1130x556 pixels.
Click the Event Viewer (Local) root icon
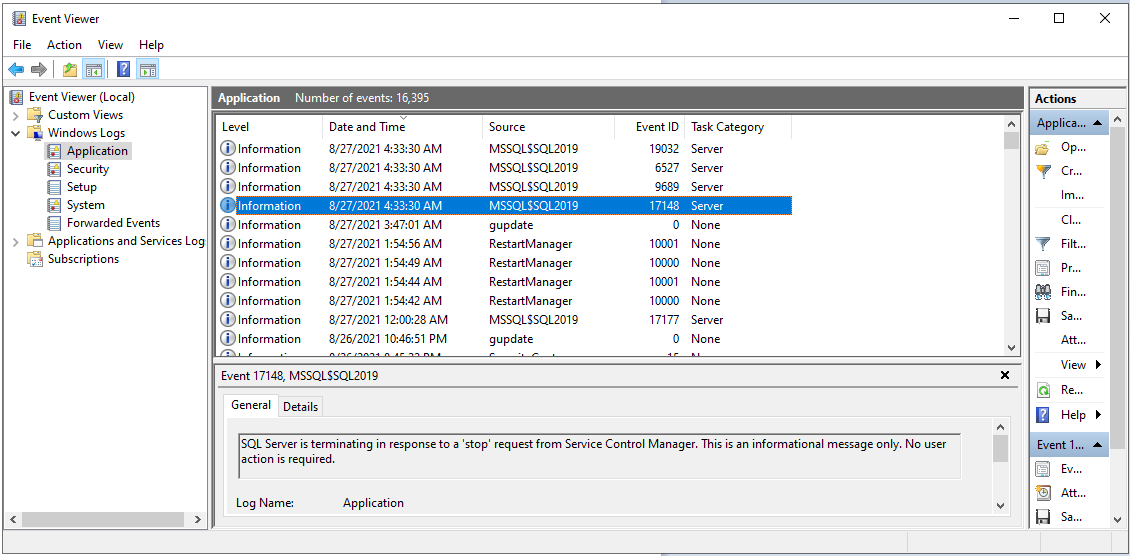pos(16,97)
